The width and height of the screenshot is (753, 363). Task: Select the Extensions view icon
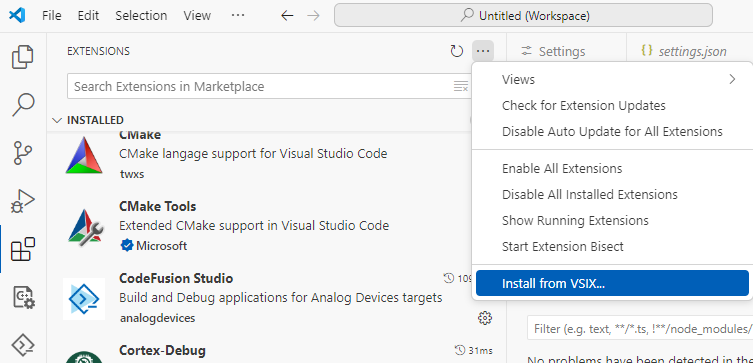click(x=23, y=249)
